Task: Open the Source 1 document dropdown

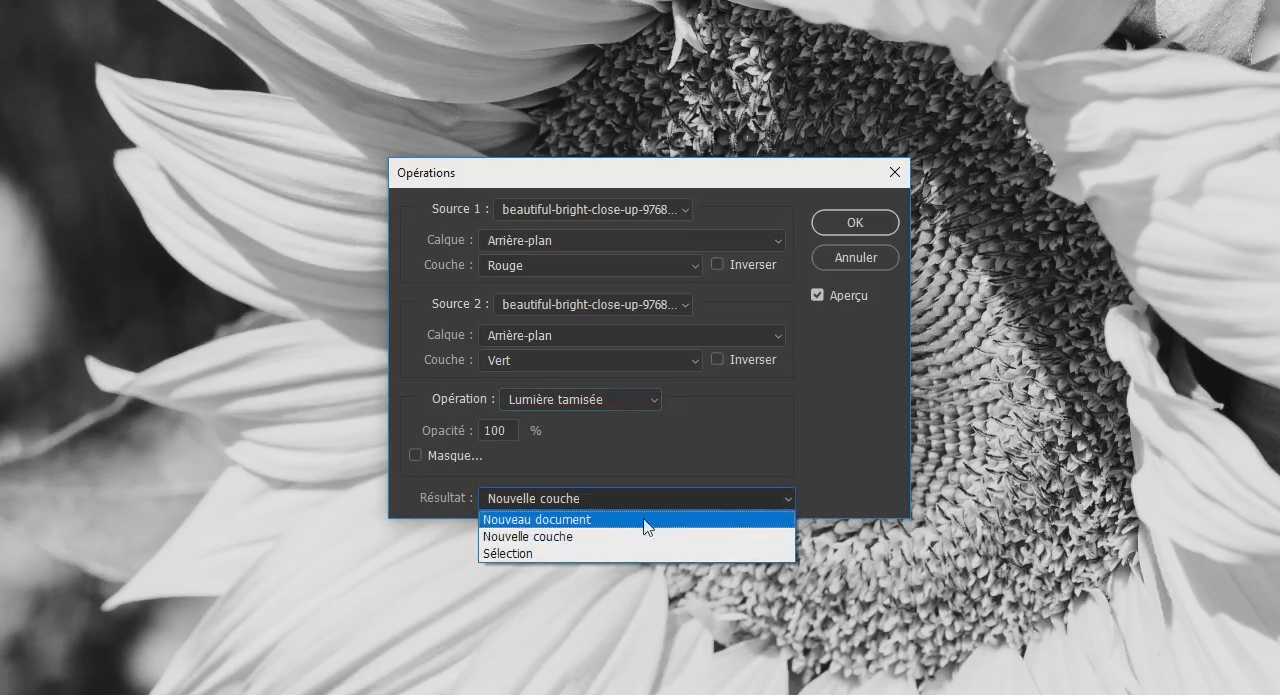Action: click(x=593, y=209)
